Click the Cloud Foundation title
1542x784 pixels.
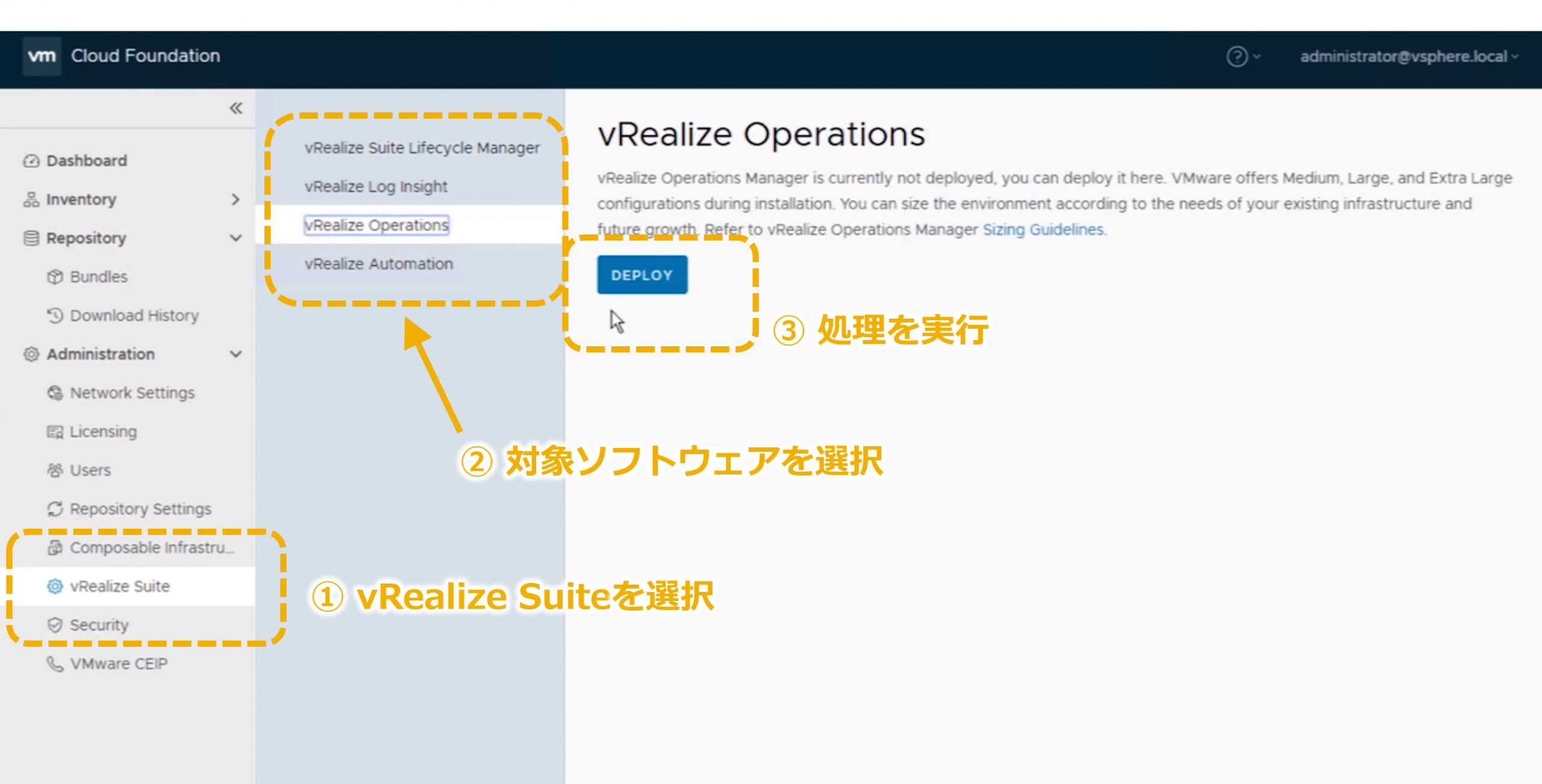145,56
